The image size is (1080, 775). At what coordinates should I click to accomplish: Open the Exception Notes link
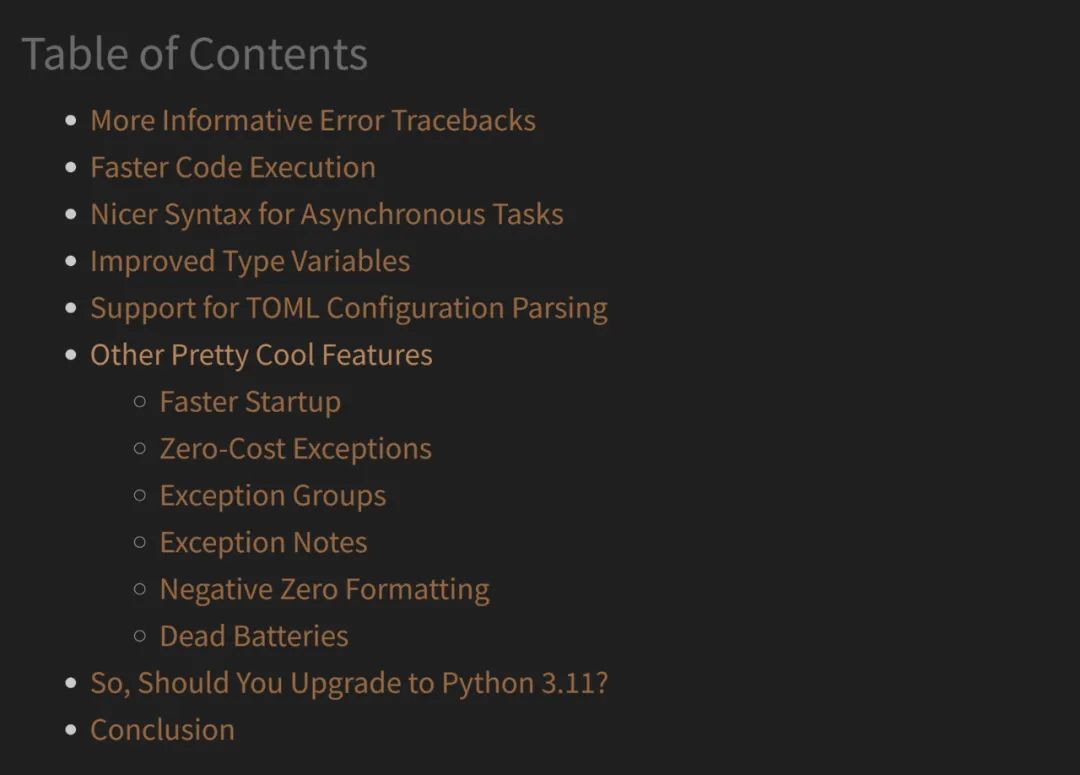pyautogui.click(x=263, y=542)
